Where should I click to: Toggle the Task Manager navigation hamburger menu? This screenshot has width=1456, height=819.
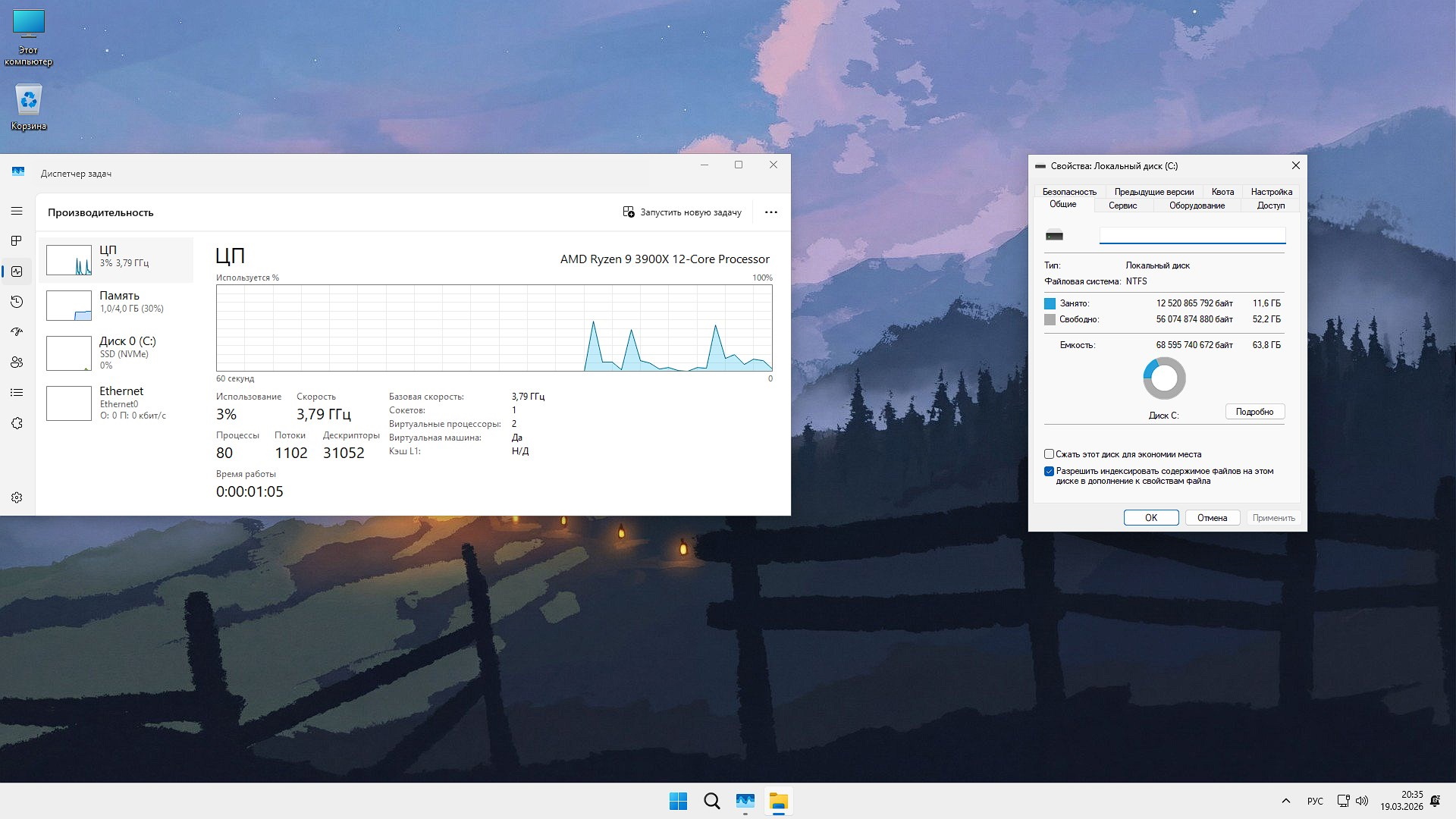[x=17, y=211]
